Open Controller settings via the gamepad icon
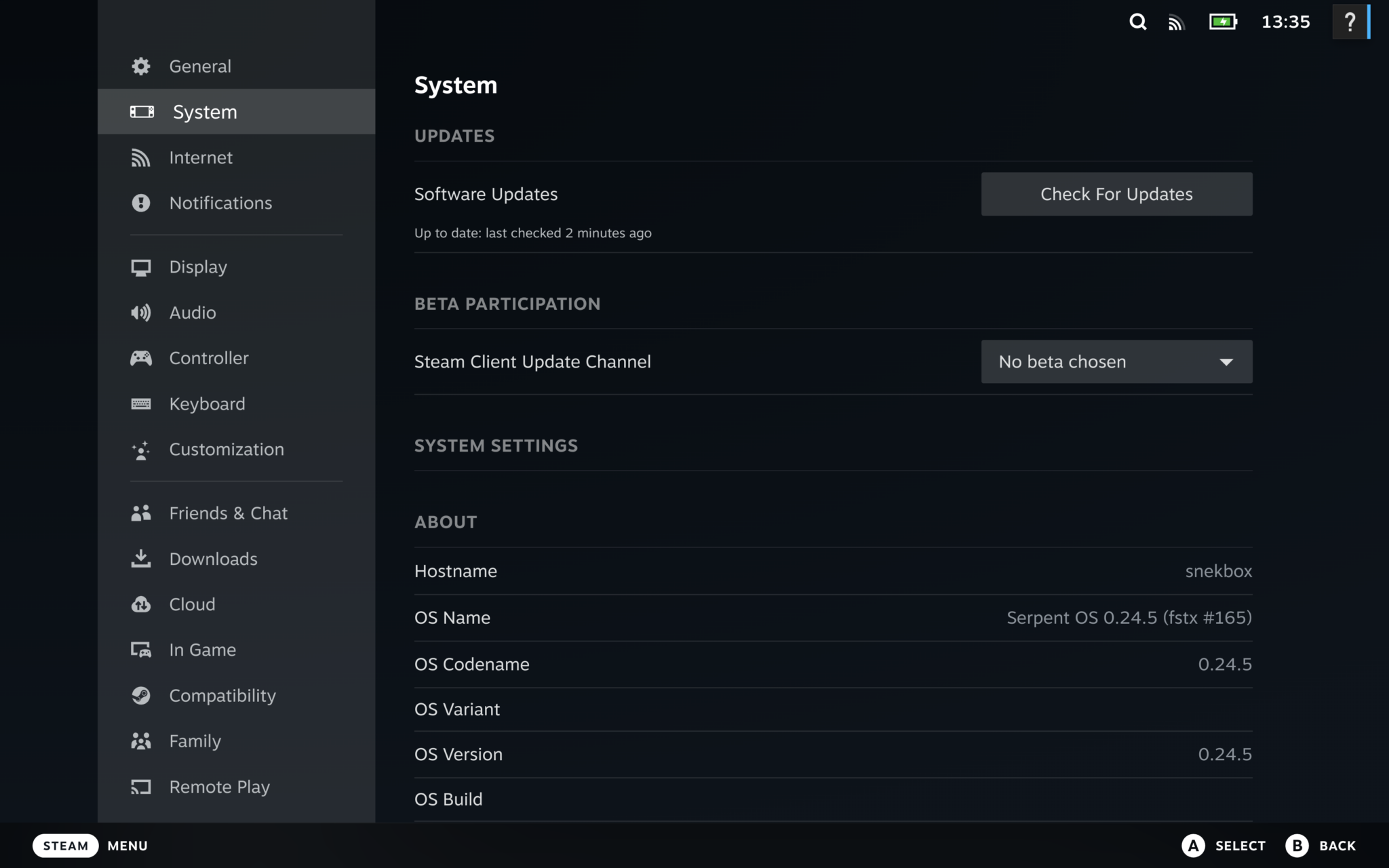This screenshot has width=1389, height=868. coord(141,358)
